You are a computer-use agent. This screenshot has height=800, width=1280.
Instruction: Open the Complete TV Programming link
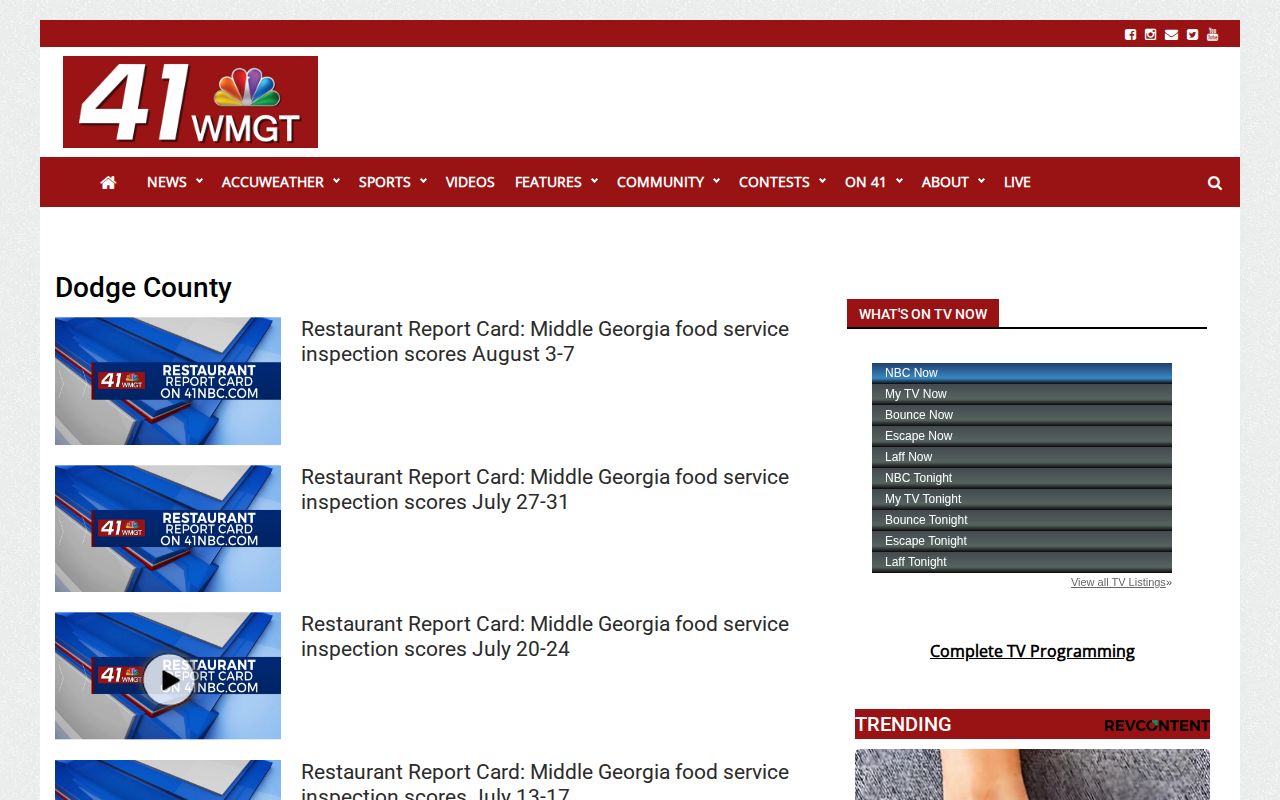click(x=1032, y=651)
